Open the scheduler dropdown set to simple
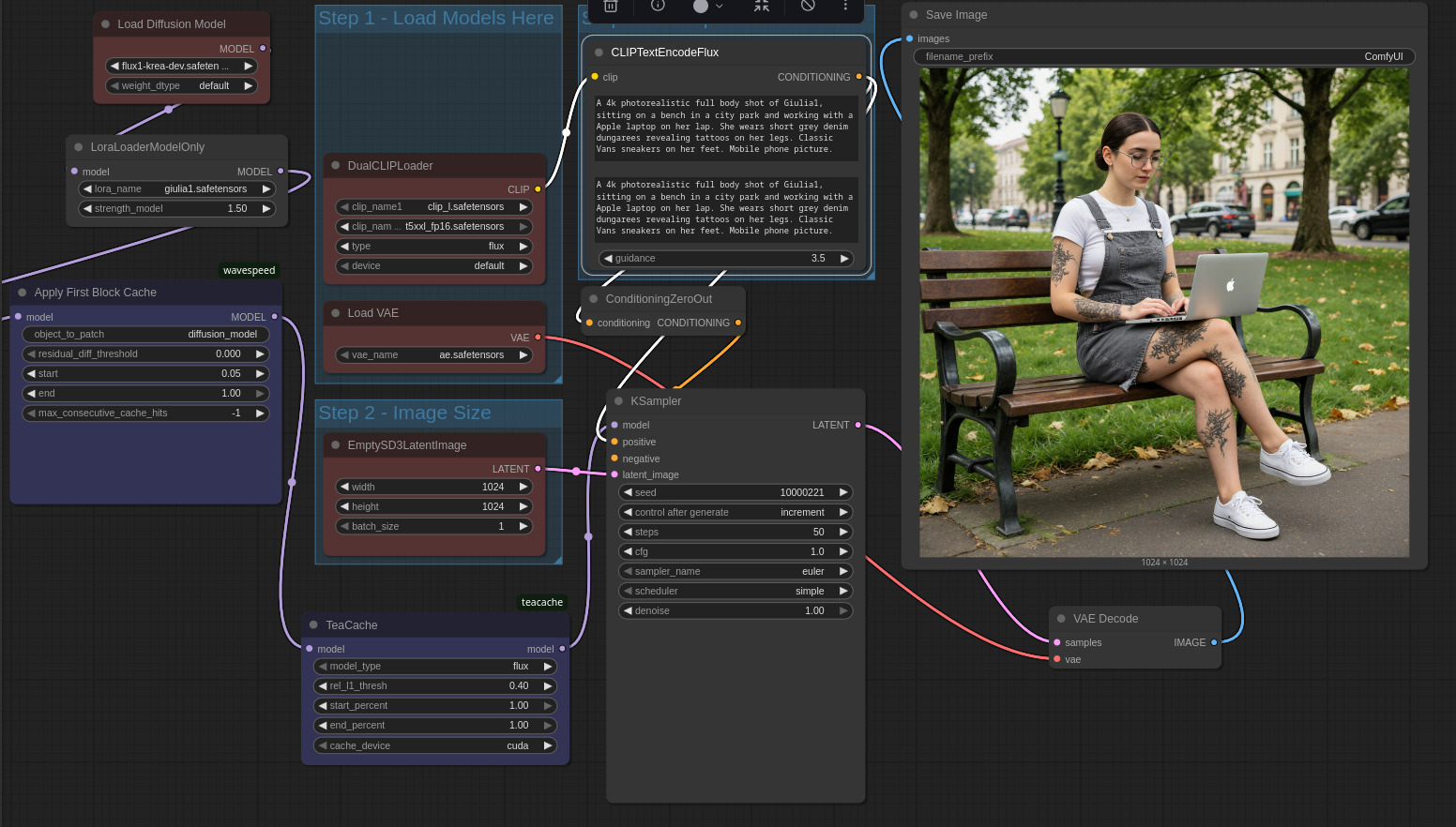 tap(736, 591)
